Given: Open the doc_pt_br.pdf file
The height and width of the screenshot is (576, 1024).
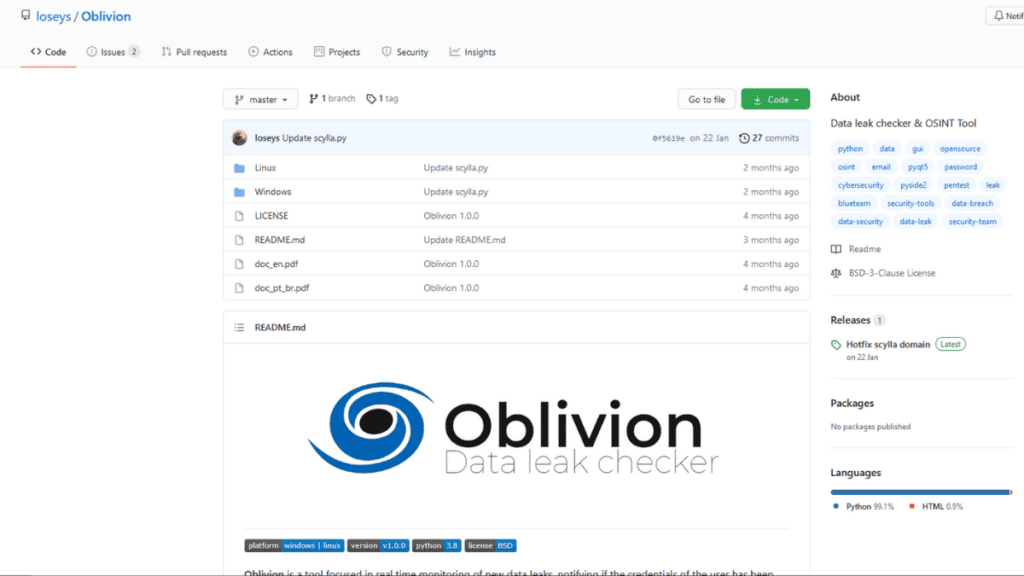Looking at the screenshot, I should pos(282,288).
